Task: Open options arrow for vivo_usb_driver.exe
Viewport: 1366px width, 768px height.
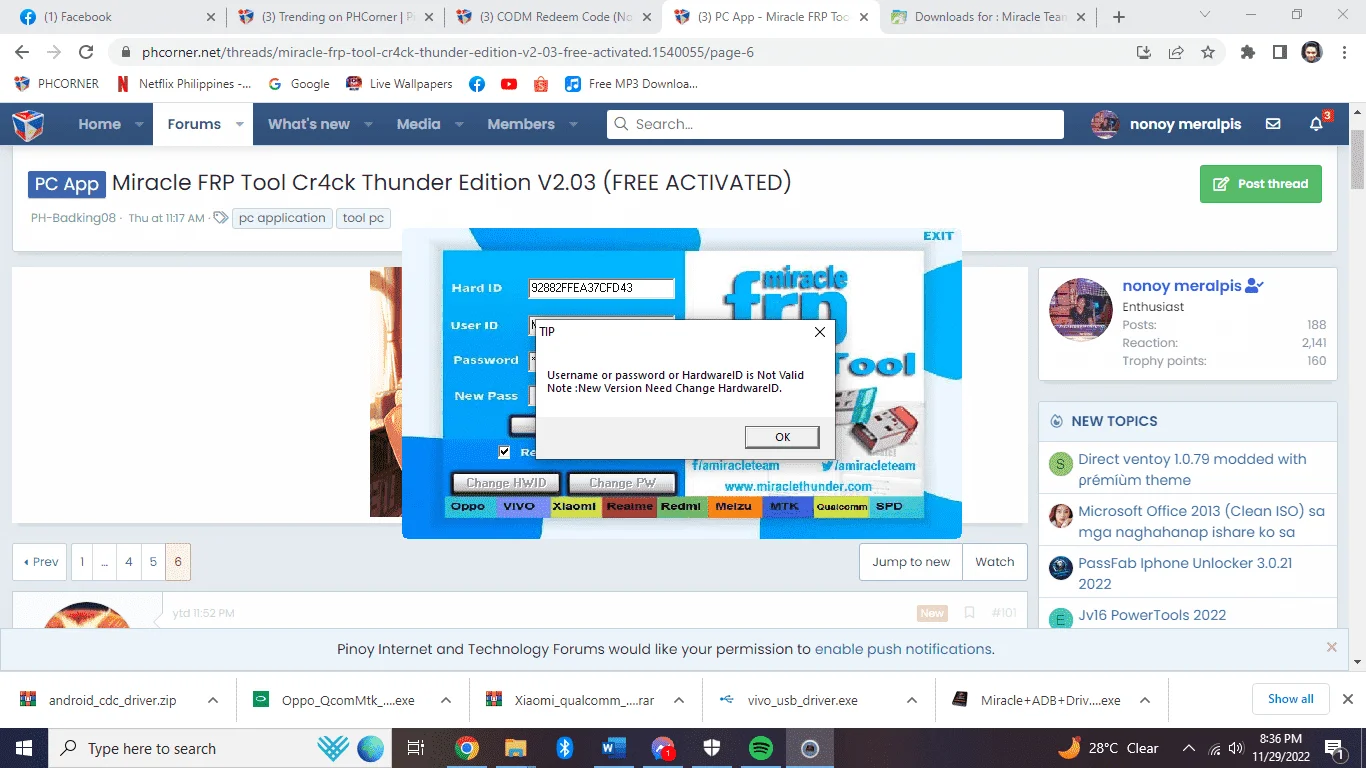Action: 912,700
